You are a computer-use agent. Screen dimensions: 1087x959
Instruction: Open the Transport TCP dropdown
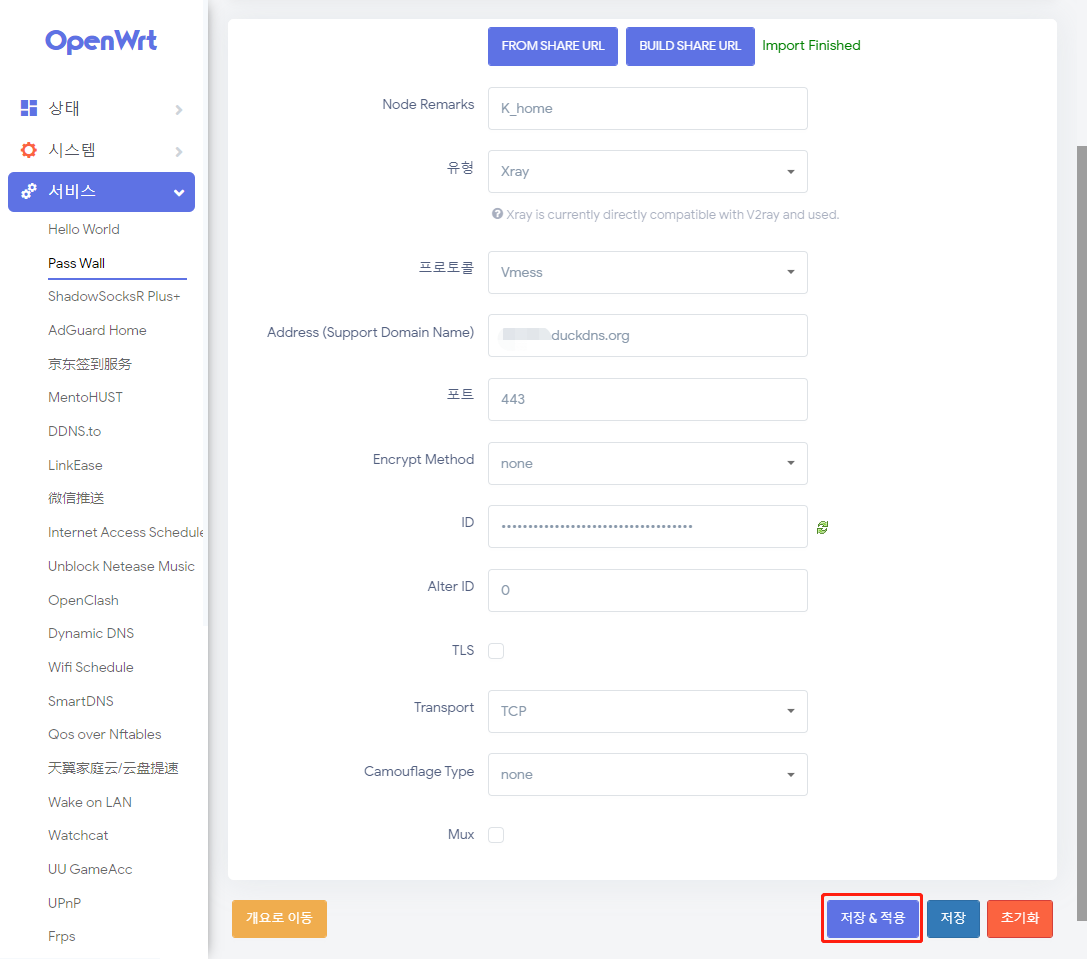pyautogui.click(x=647, y=711)
